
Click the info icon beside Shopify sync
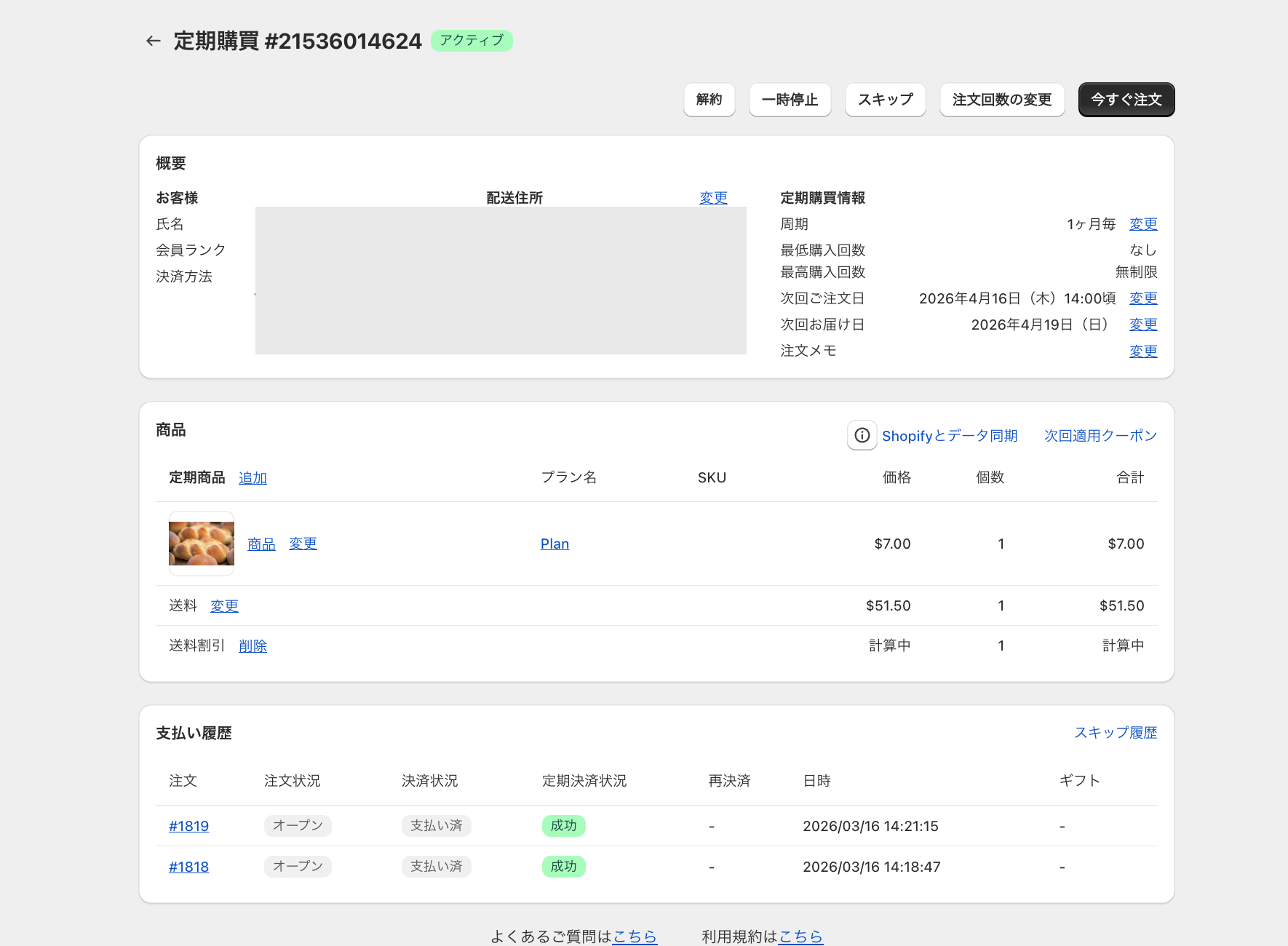point(862,435)
